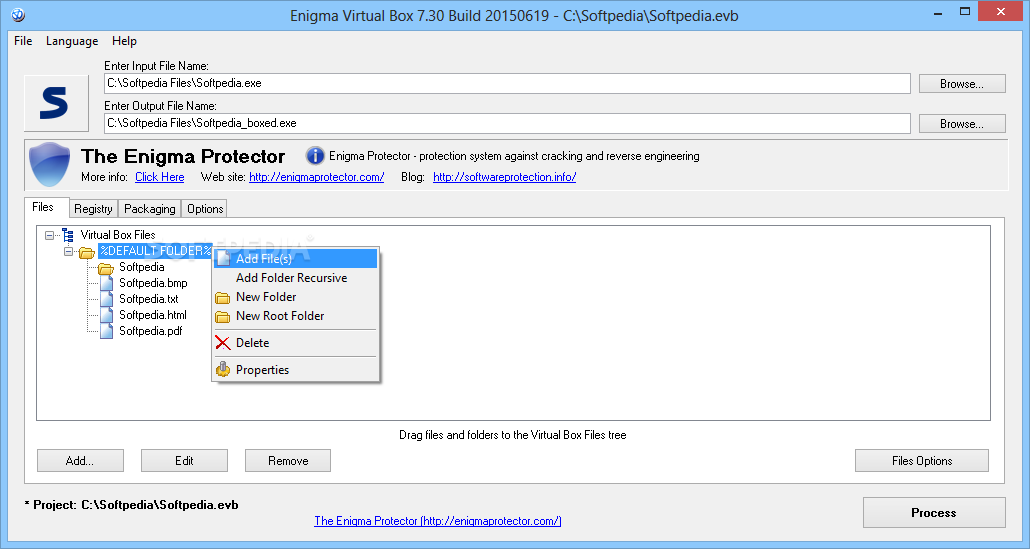Click the file icon next to Softpedia.pdf

click(x=106, y=331)
